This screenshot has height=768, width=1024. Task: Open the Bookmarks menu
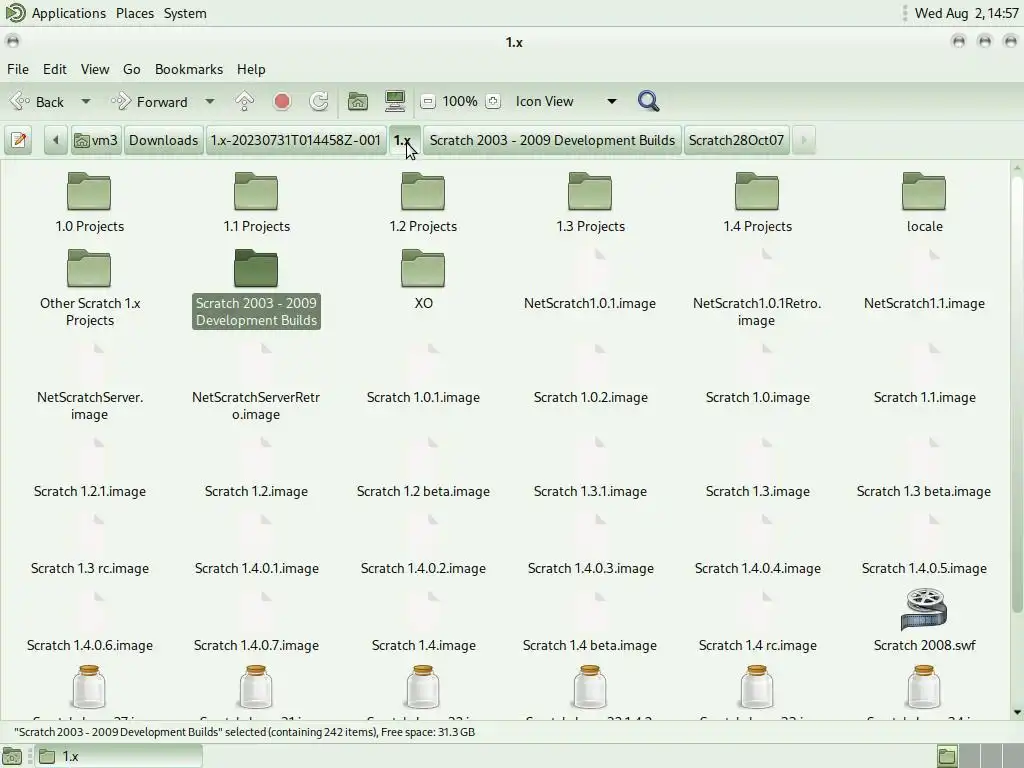(189, 69)
